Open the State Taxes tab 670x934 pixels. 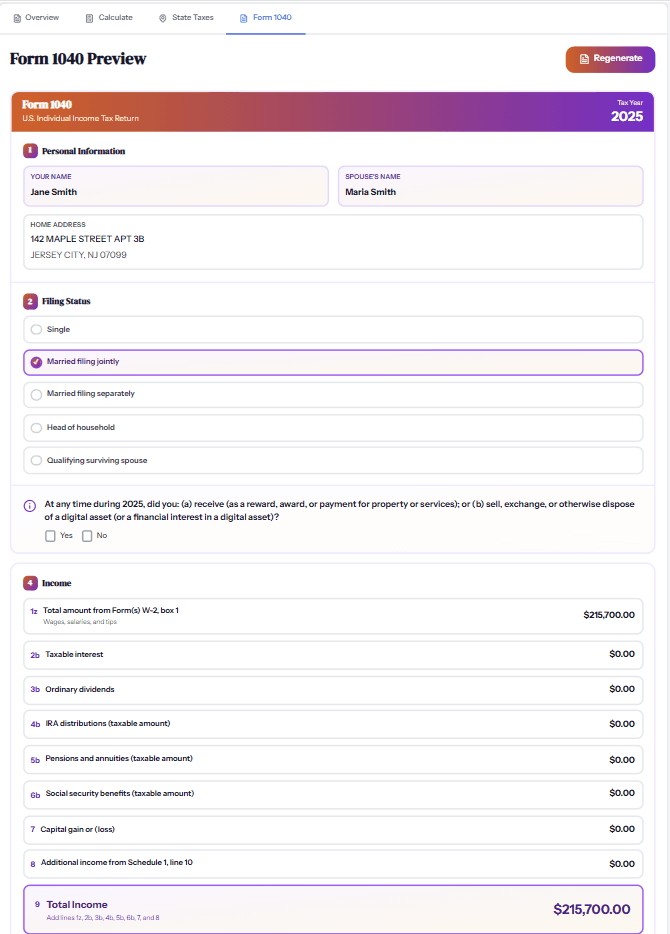click(186, 17)
